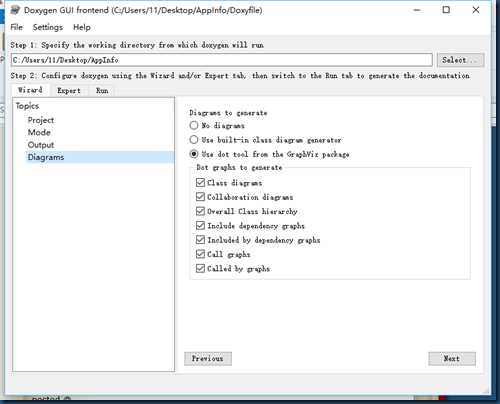Select the Output topic

coord(41,145)
